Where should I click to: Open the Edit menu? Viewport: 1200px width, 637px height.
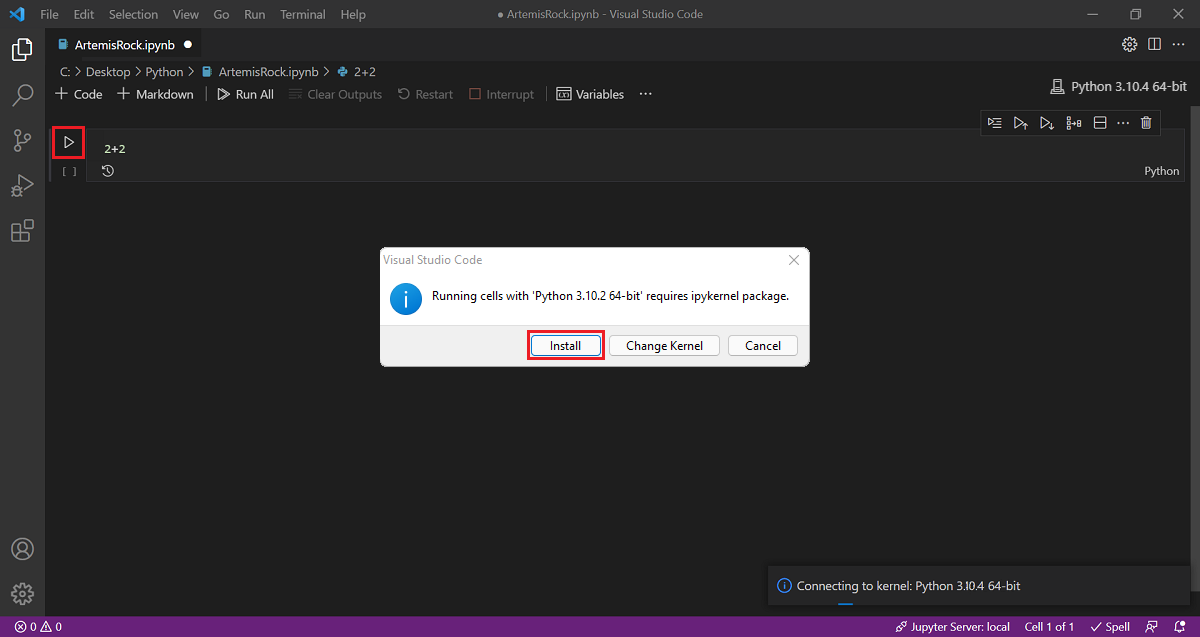click(x=83, y=14)
